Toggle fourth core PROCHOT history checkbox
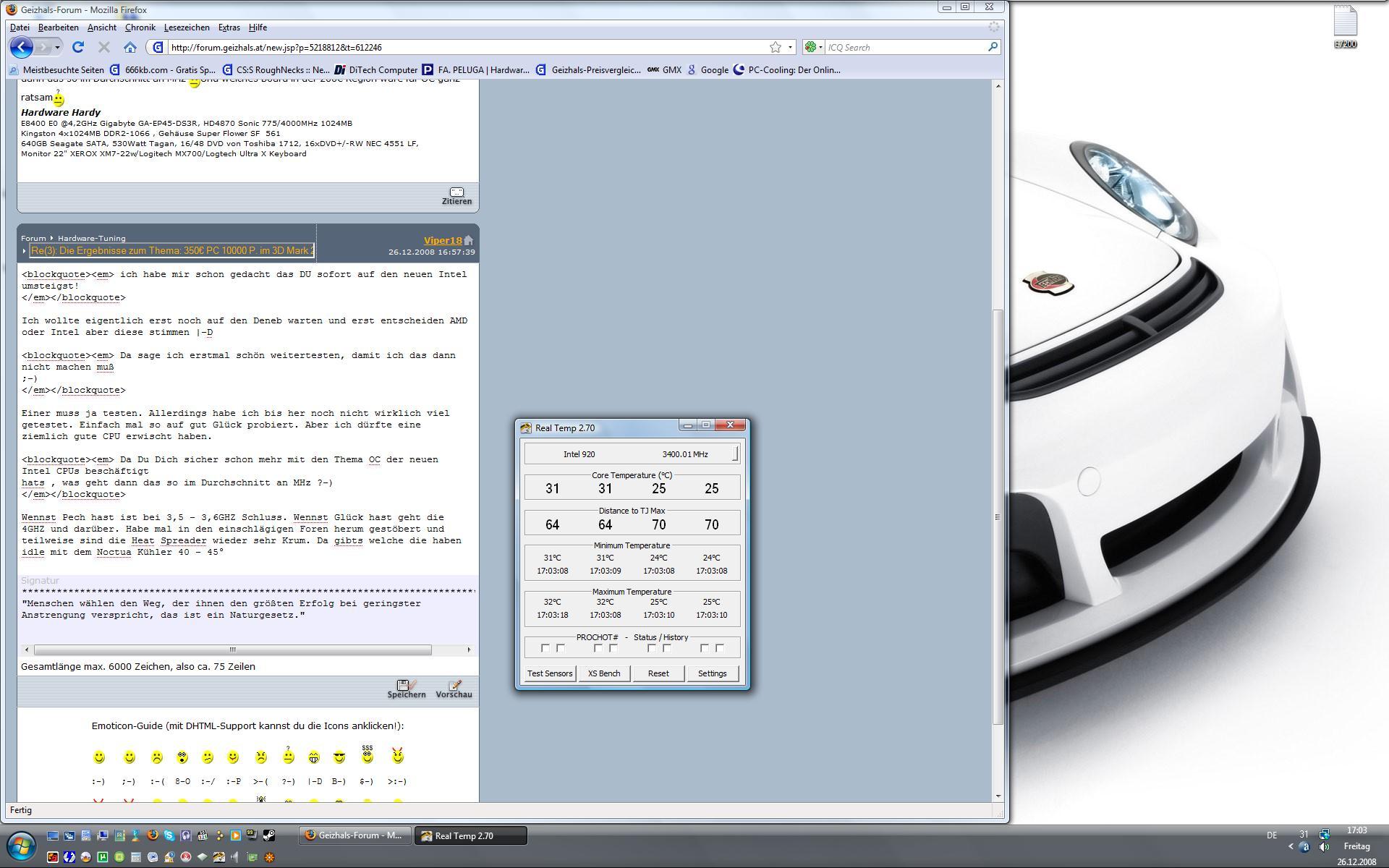The width and height of the screenshot is (1389, 868). pyautogui.click(x=720, y=648)
